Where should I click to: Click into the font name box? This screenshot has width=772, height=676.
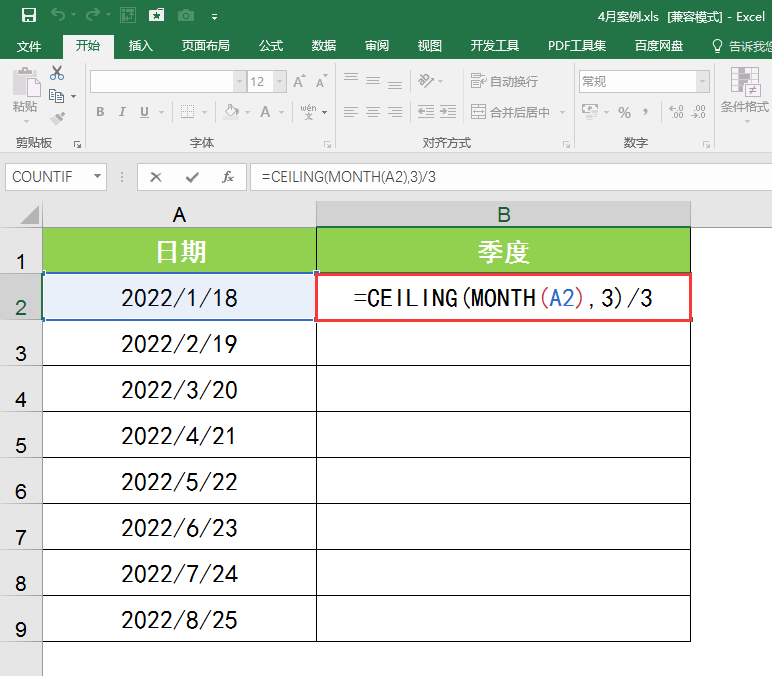[x=161, y=81]
